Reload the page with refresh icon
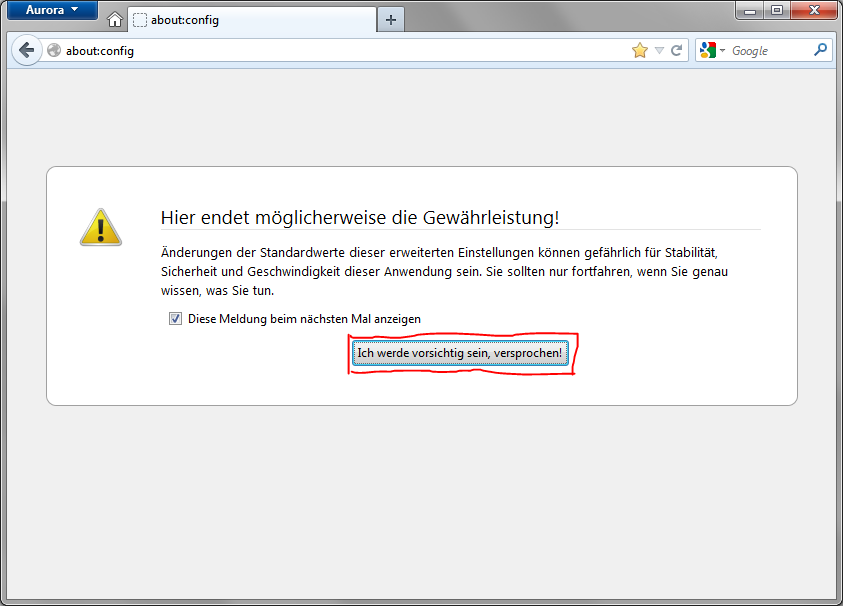 tap(677, 51)
